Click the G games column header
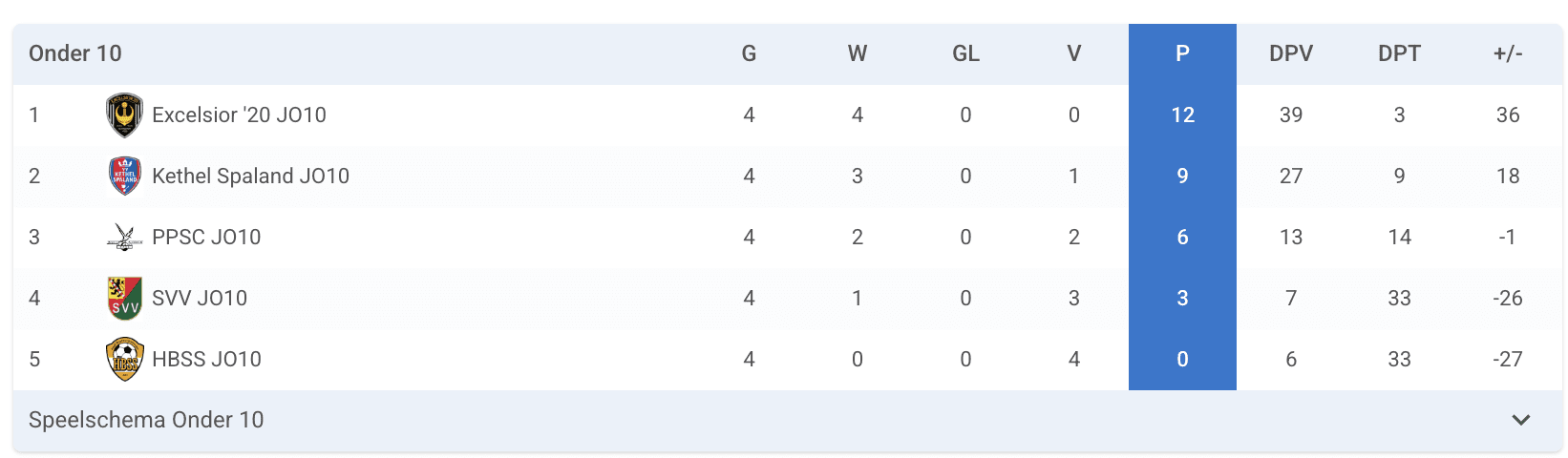This screenshot has height=458, width=1568. pyautogui.click(x=749, y=54)
